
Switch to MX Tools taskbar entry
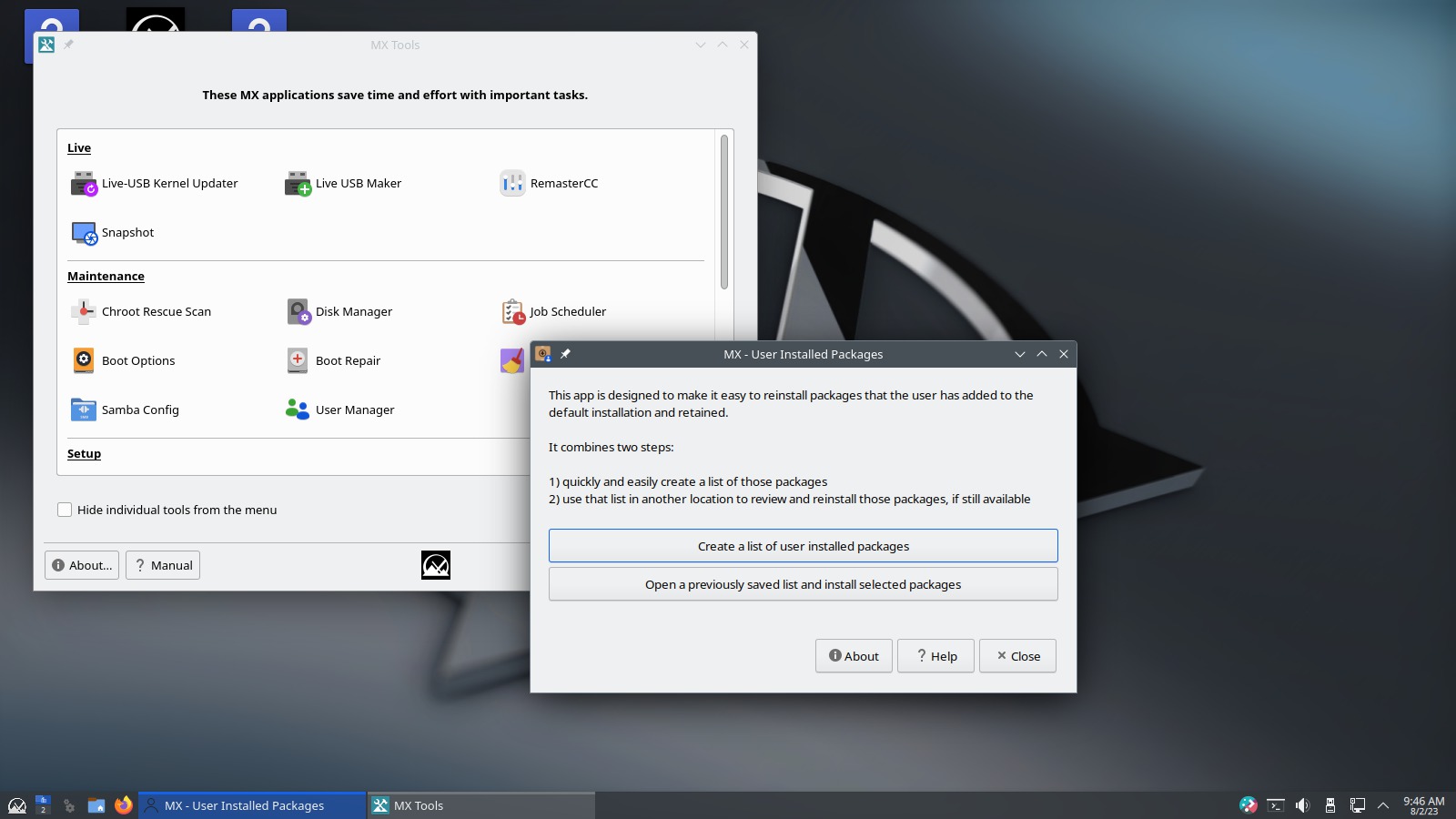[x=481, y=805]
